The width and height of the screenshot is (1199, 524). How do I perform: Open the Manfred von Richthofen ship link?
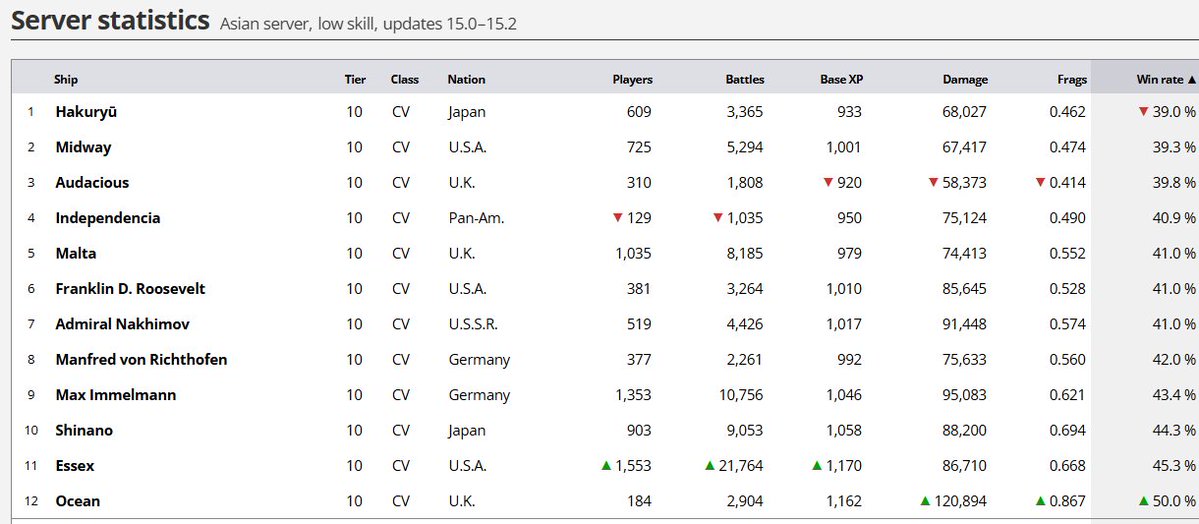click(141, 359)
